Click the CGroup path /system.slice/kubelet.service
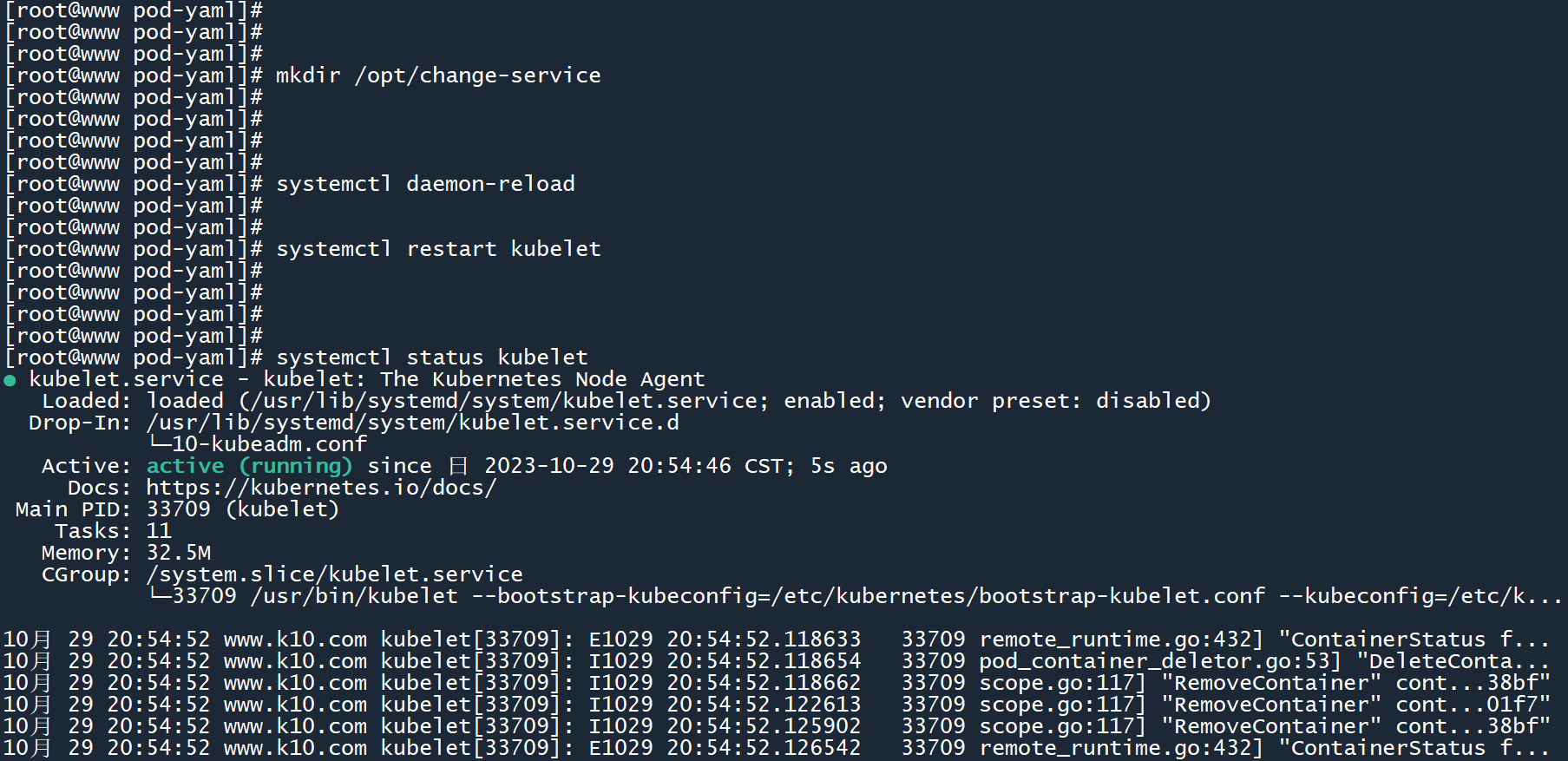The width and height of the screenshot is (1568, 761). (334, 574)
